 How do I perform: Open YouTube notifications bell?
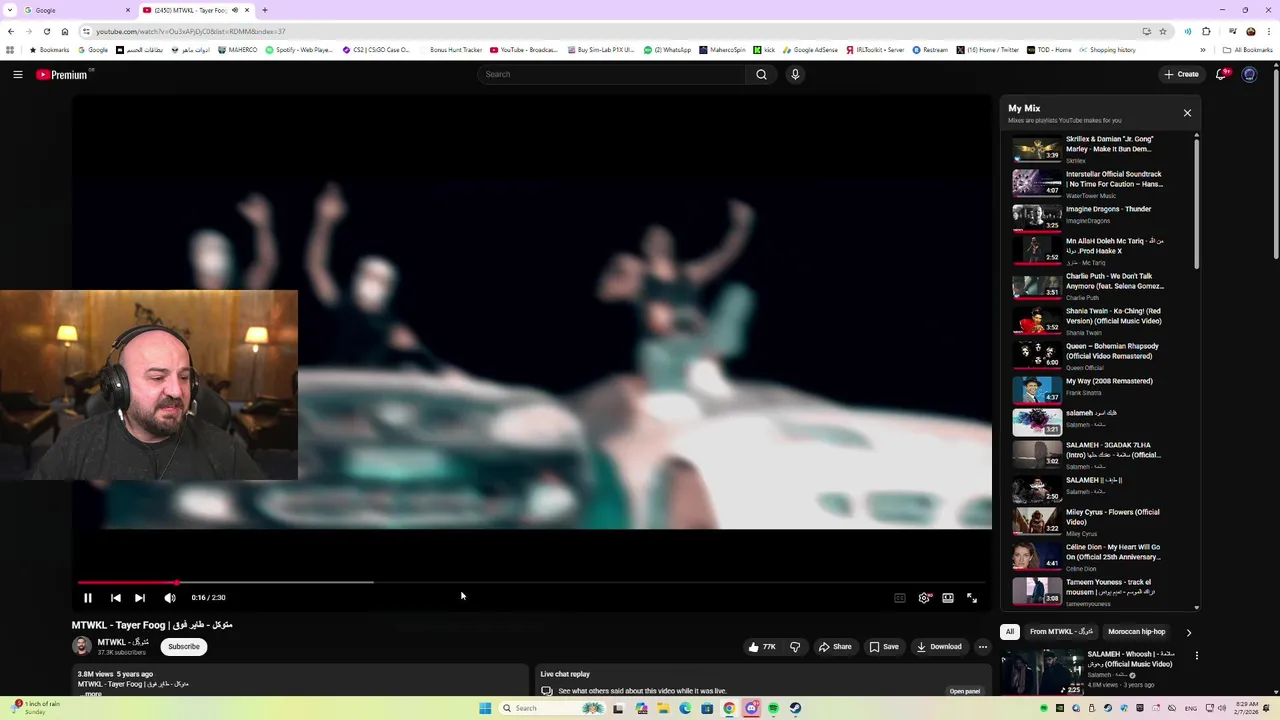coord(1222,74)
